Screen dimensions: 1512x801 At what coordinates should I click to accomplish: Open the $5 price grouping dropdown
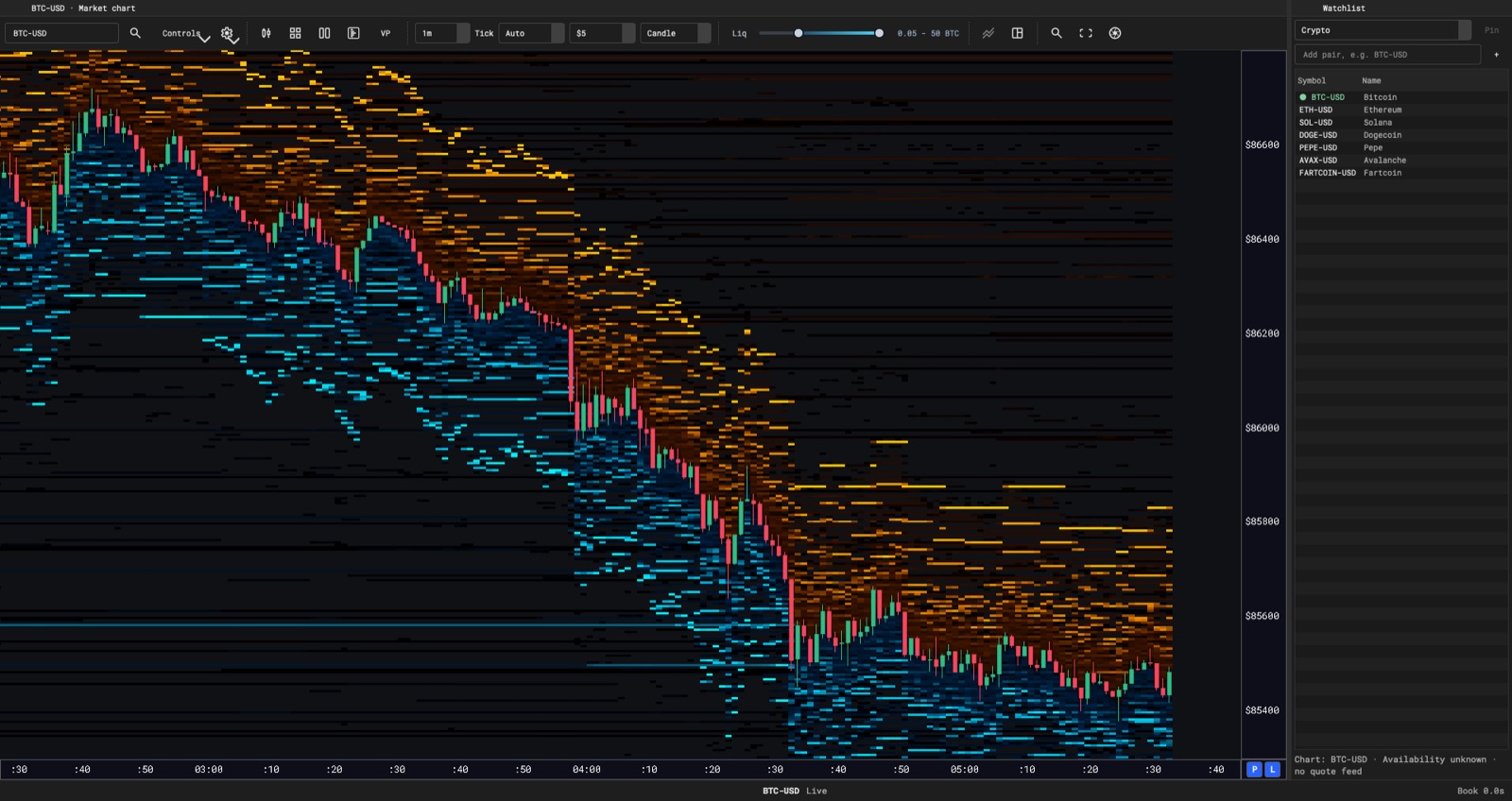602,33
